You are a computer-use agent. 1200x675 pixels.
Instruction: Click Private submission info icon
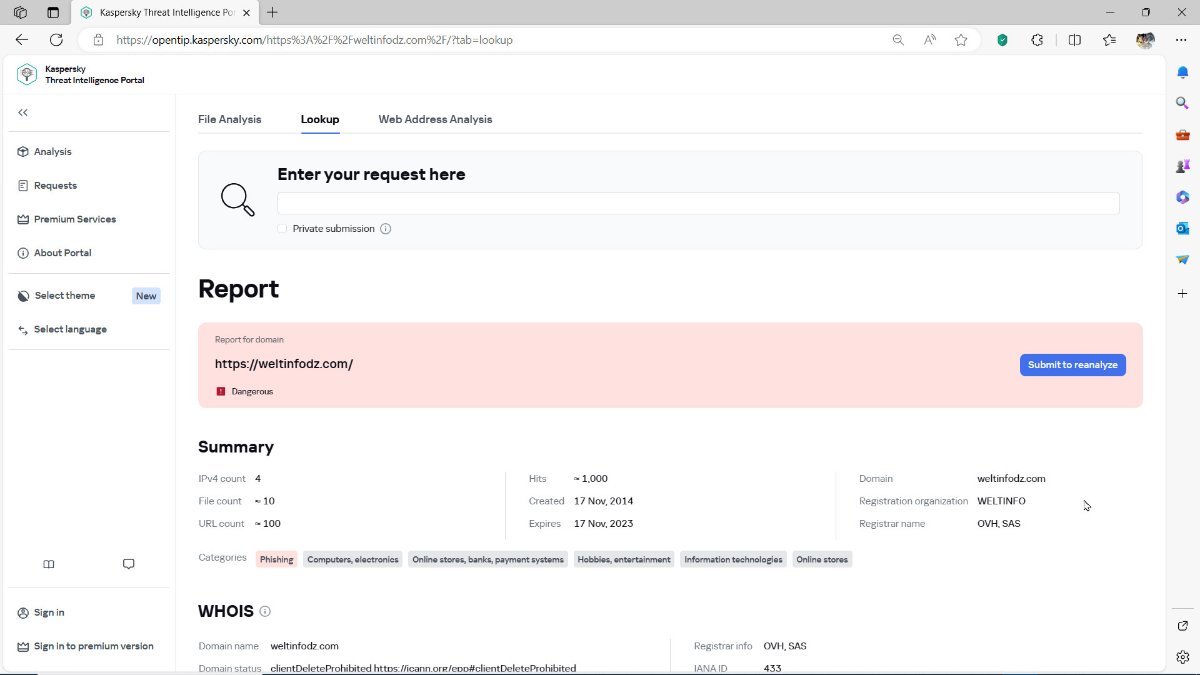(386, 229)
